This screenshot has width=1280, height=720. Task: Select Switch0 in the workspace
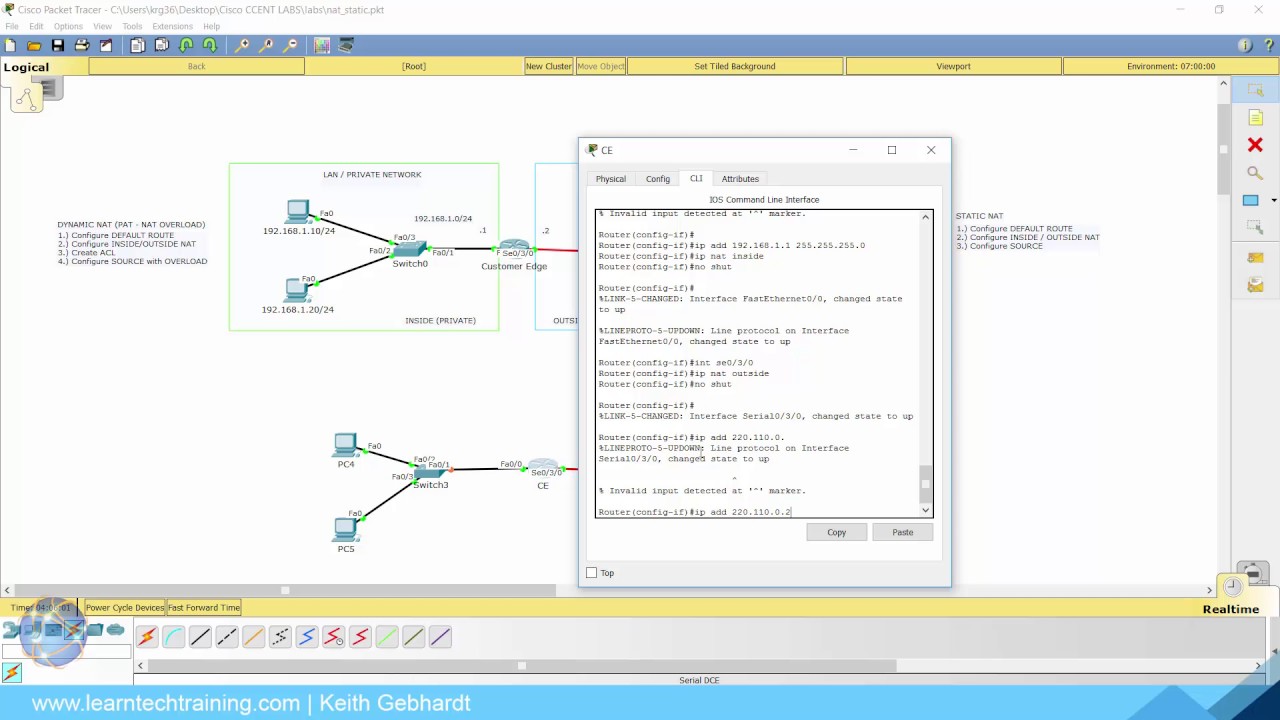coord(410,249)
